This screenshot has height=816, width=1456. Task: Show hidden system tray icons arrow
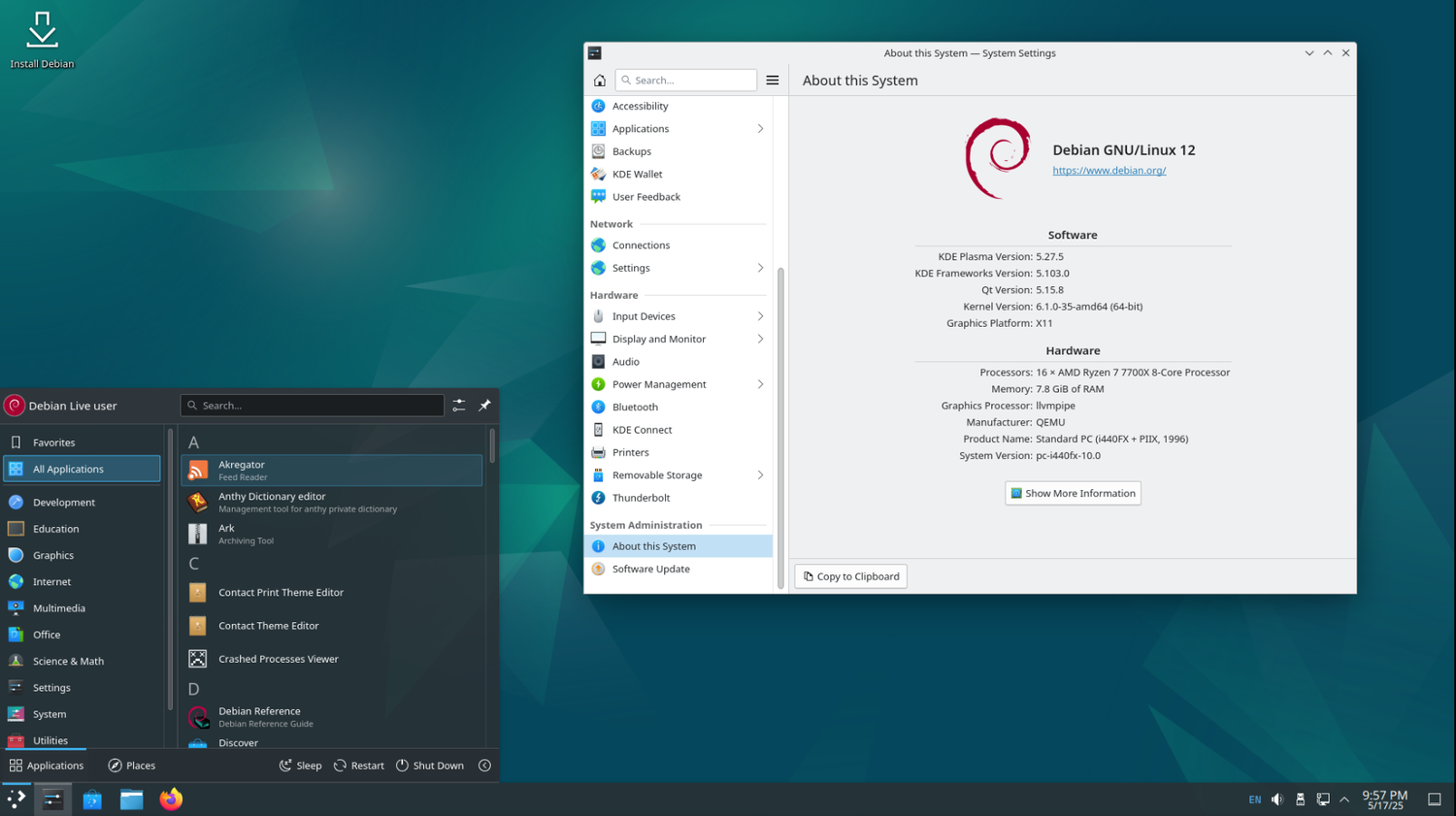pyautogui.click(x=1344, y=800)
